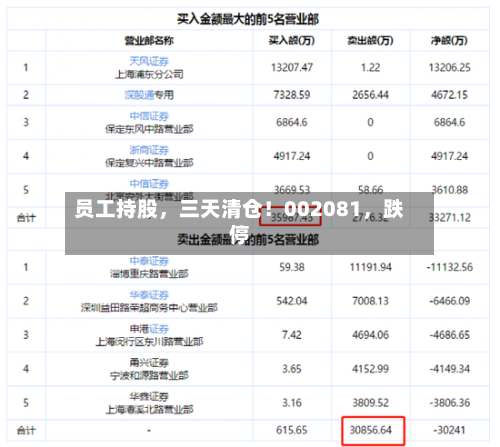Select branch name 深圳益田路荣超商务中心营业部
This screenshot has height=447, width=500.
[149, 308]
